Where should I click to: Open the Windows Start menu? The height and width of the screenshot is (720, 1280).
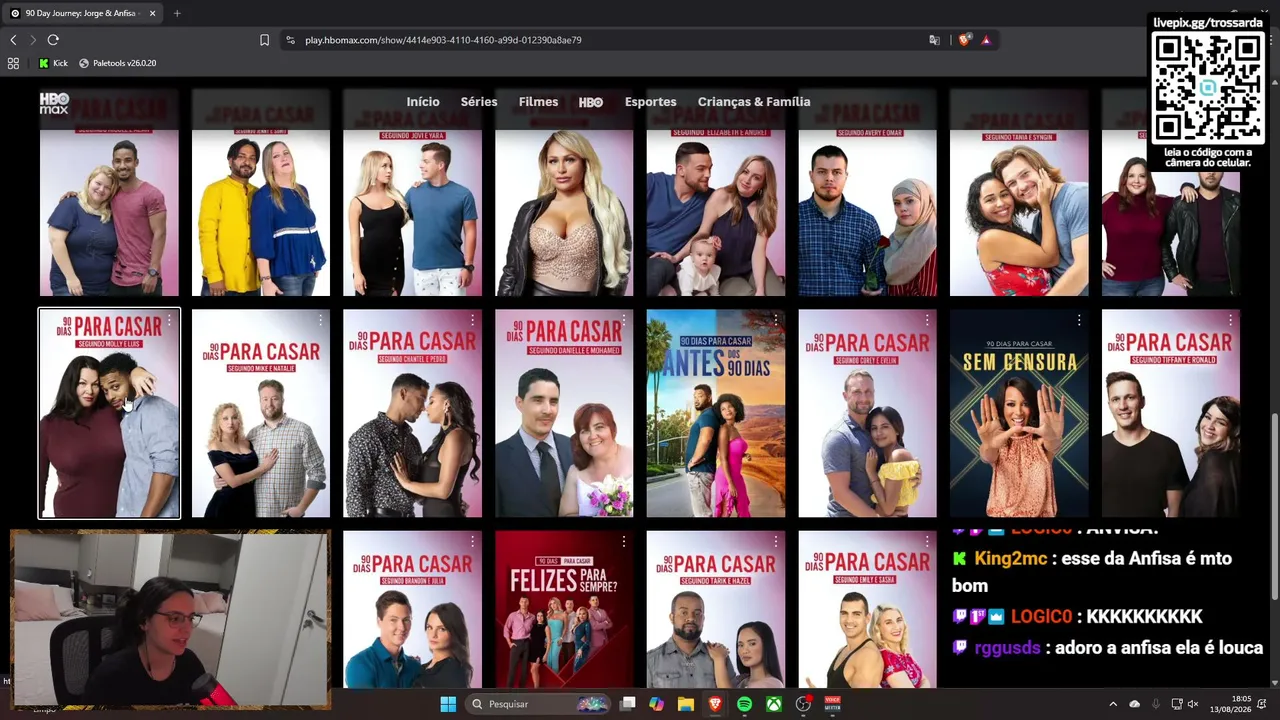448,704
